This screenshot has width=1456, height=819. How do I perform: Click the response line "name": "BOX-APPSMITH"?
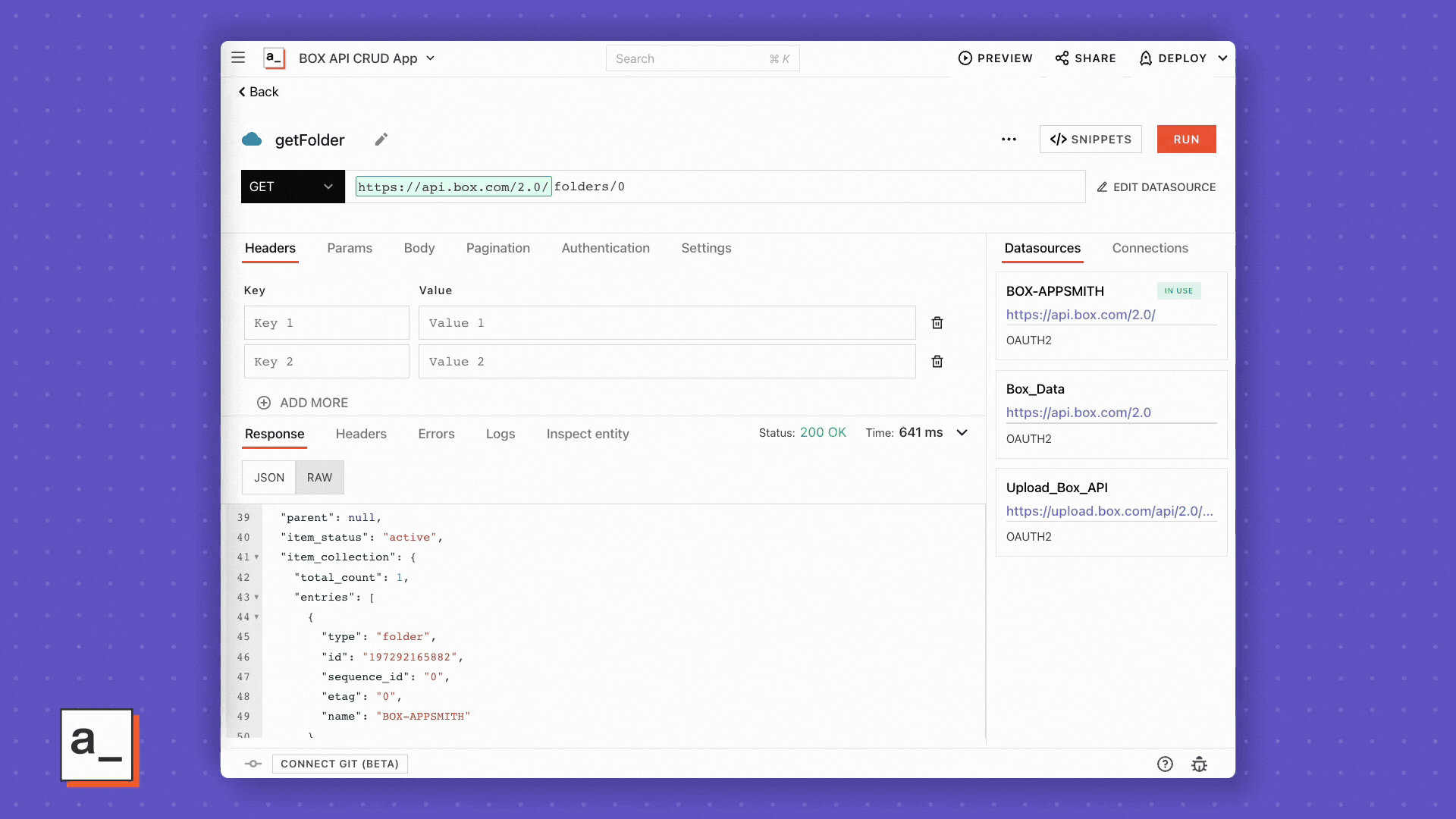(x=396, y=717)
